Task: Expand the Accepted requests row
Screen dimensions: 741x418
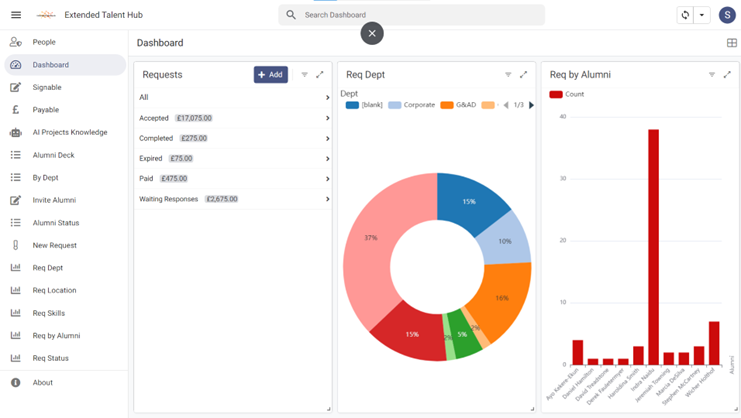Action: 327,118
